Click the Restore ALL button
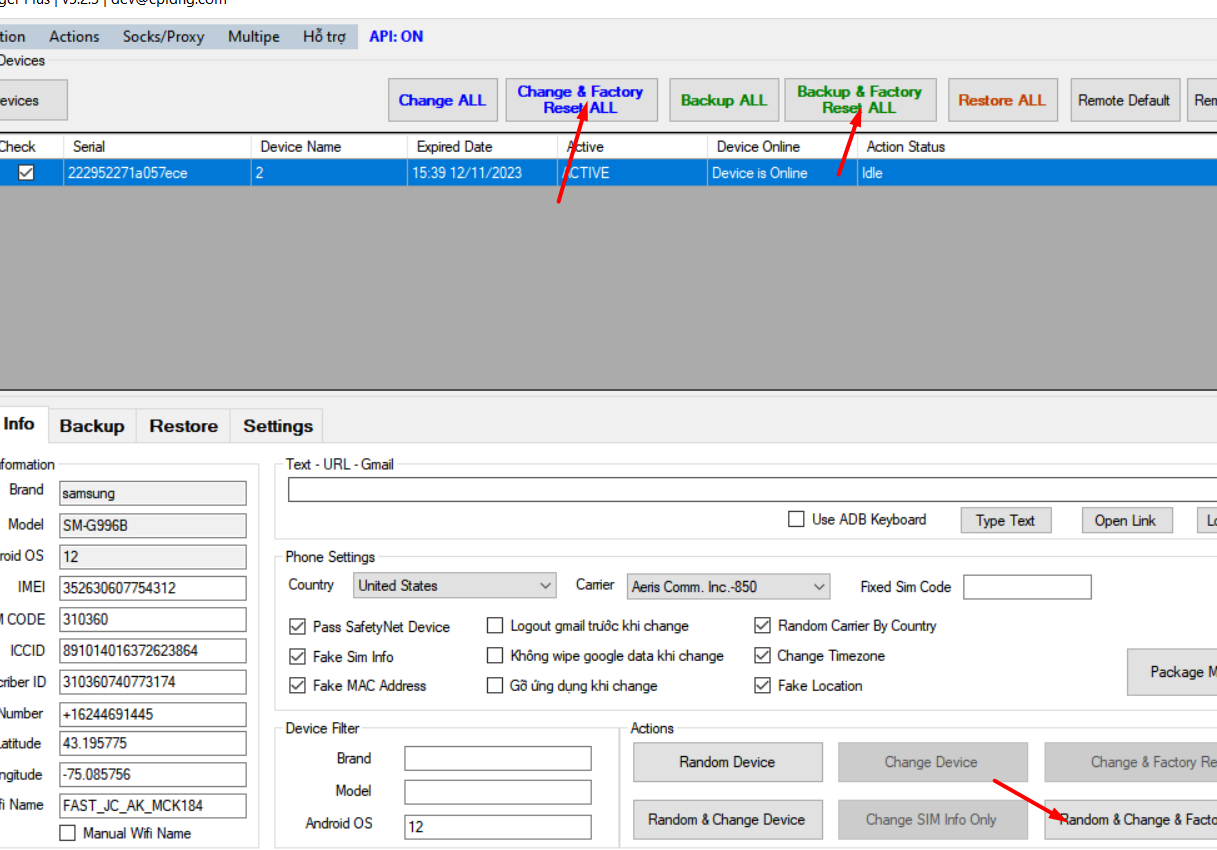Image resolution: width=1217 pixels, height=850 pixels. click(x=1001, y=100)
